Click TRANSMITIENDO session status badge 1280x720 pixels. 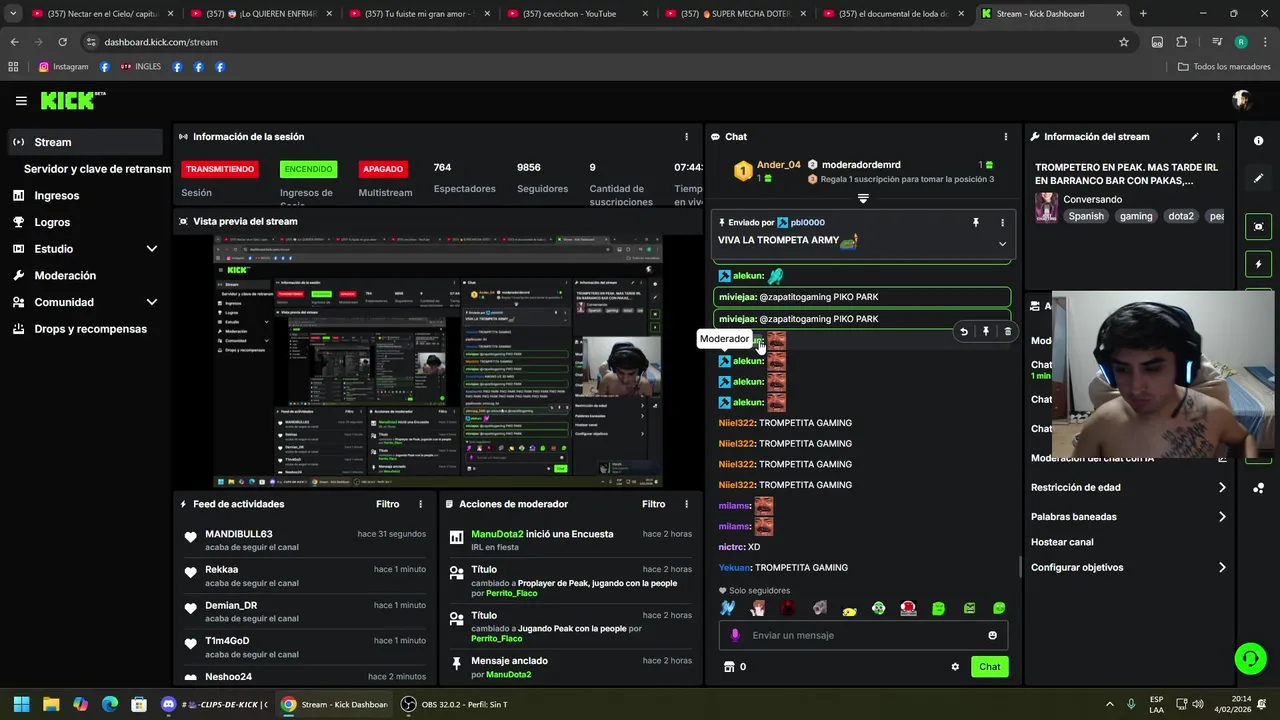tap(220, 169)
